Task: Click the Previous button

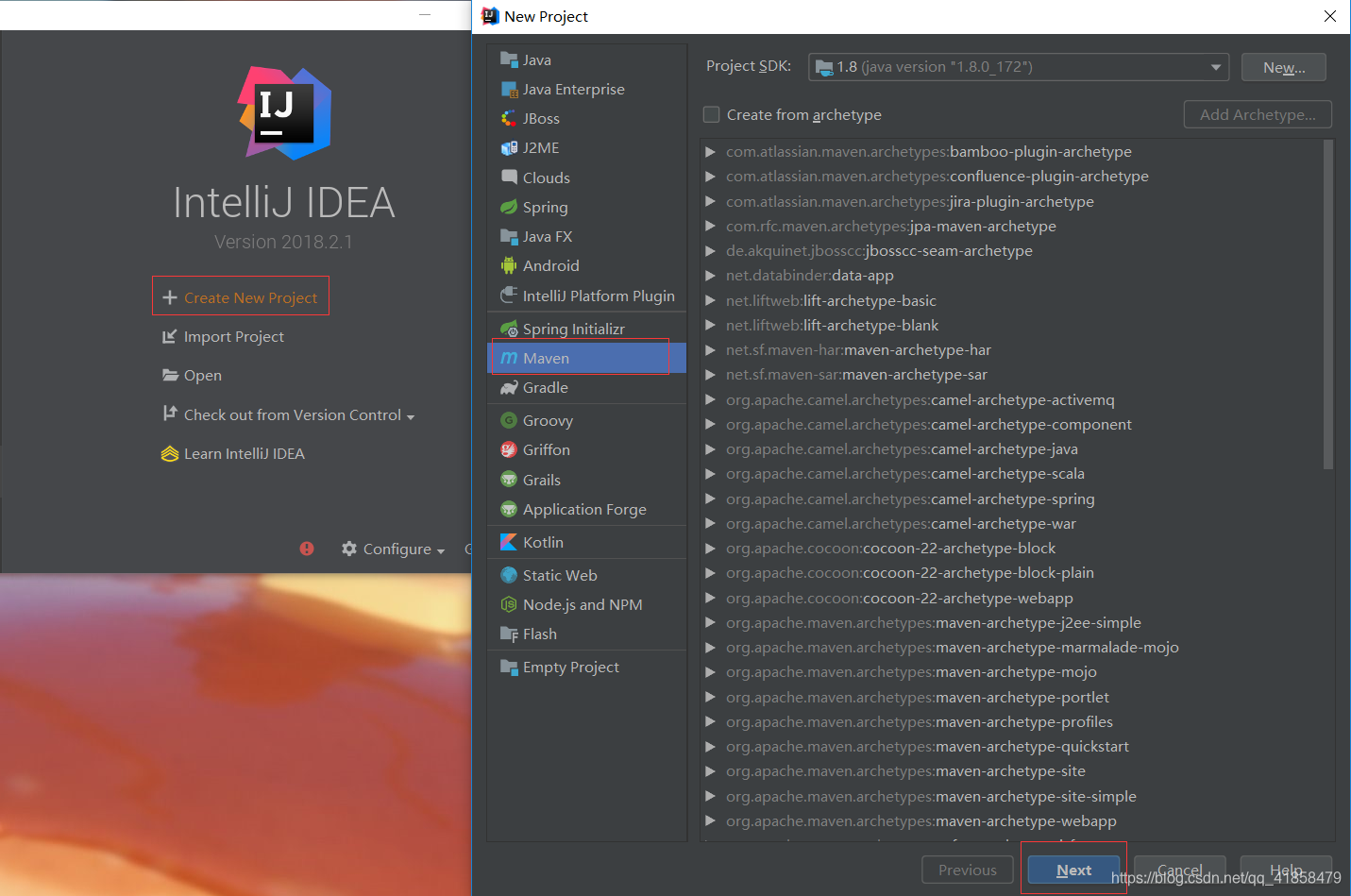Action: click(x=968, y=870)
